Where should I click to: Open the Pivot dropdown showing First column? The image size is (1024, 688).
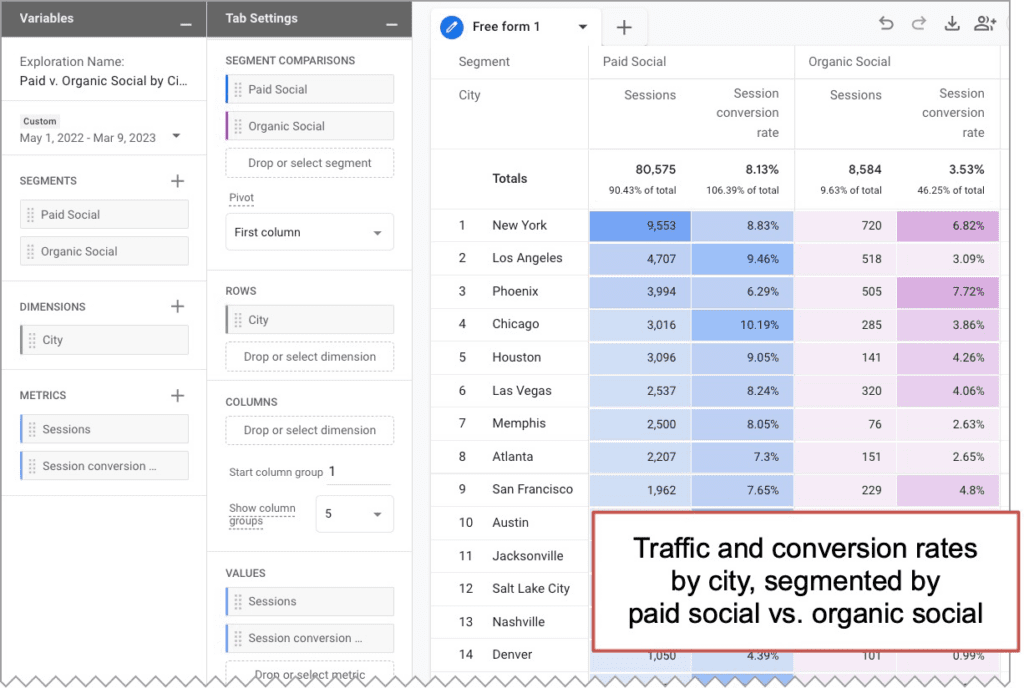309,232
